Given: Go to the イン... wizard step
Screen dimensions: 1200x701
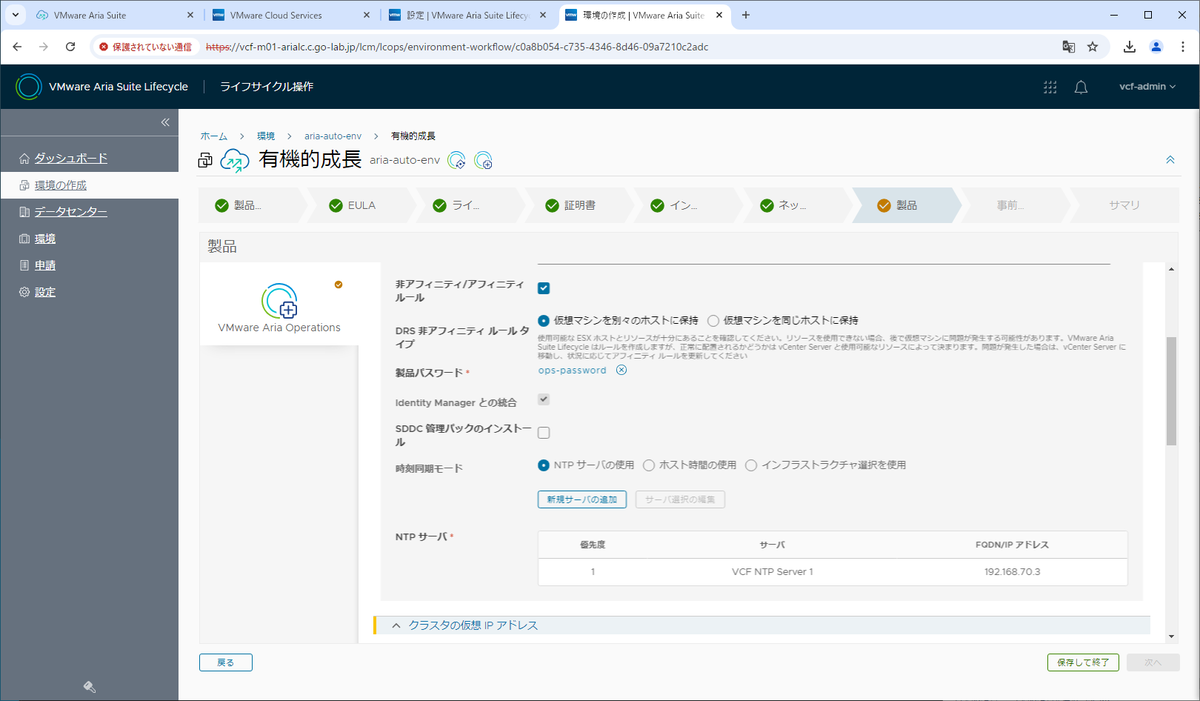Looking at the screenshot, I should [686, 205].
